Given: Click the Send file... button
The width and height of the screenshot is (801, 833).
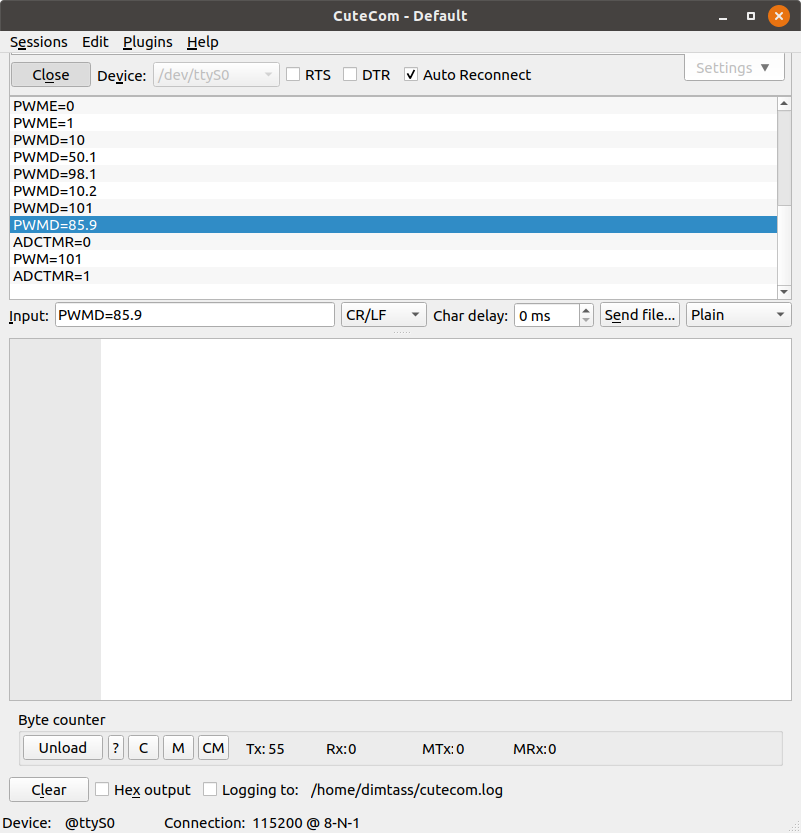Looking at the screenshot, I should pos(640,315).
